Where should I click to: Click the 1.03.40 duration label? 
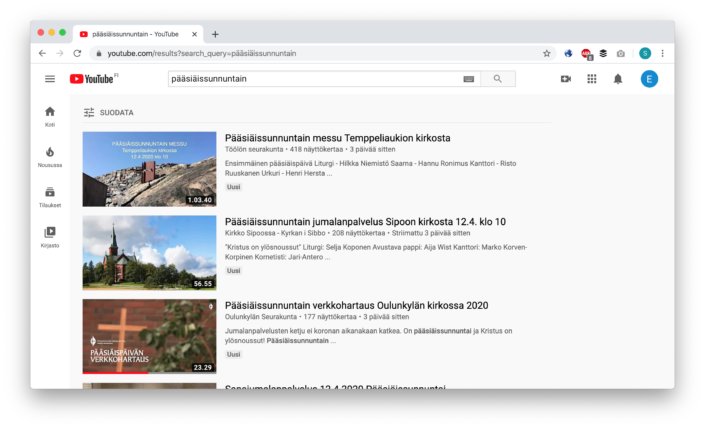(200, 200)
